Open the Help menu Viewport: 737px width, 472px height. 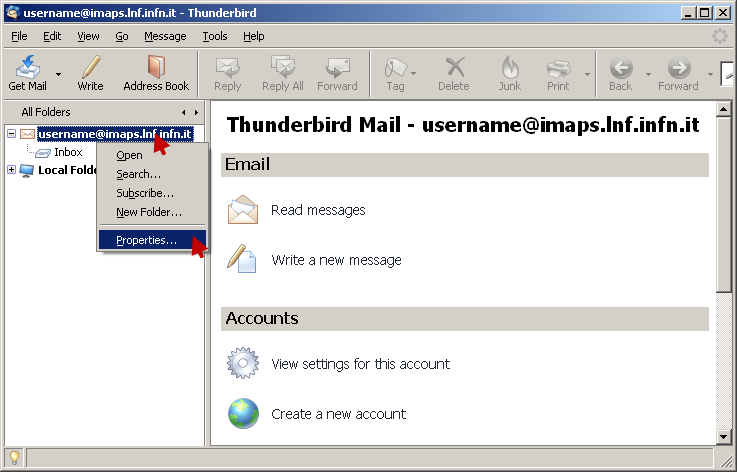254,36
